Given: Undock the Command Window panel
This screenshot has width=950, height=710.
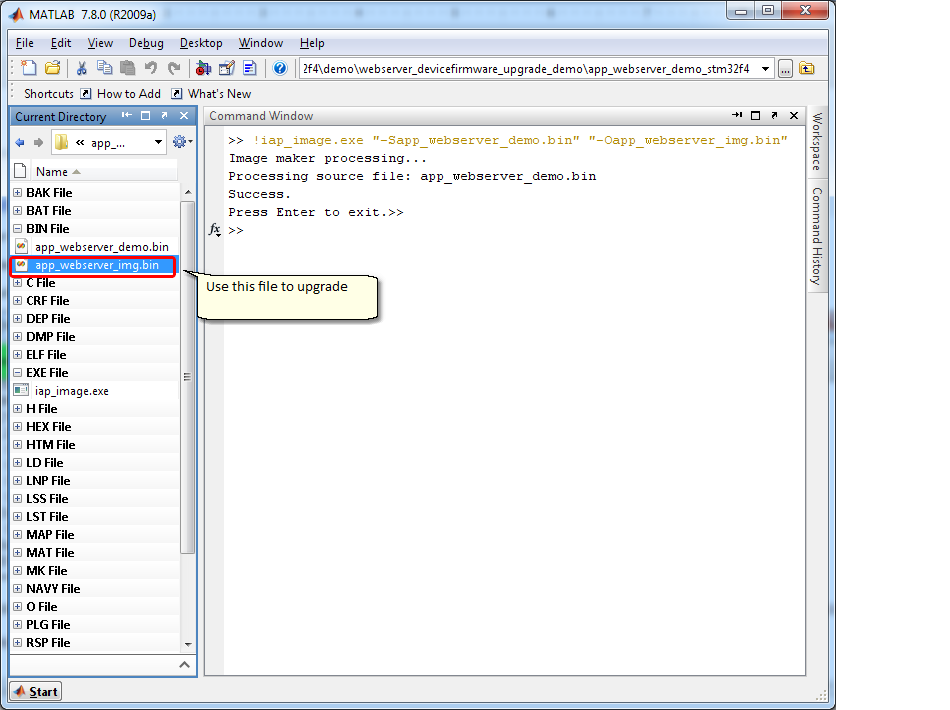Looking at the screenshot, I should pos(774,115).
